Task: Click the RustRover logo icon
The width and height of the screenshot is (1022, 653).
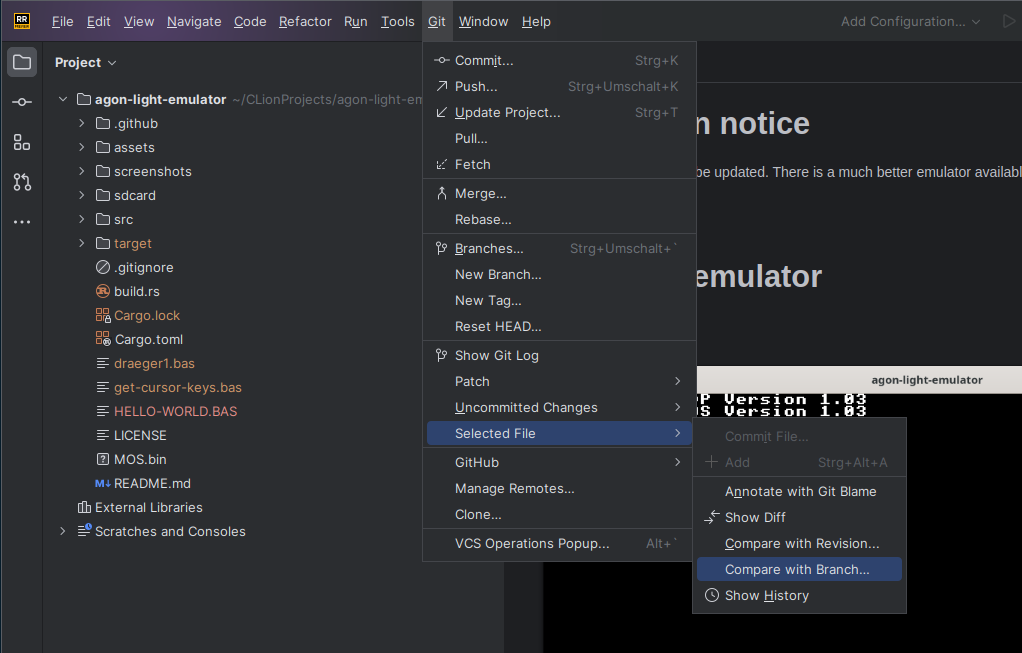Action: tap(22, 21)
